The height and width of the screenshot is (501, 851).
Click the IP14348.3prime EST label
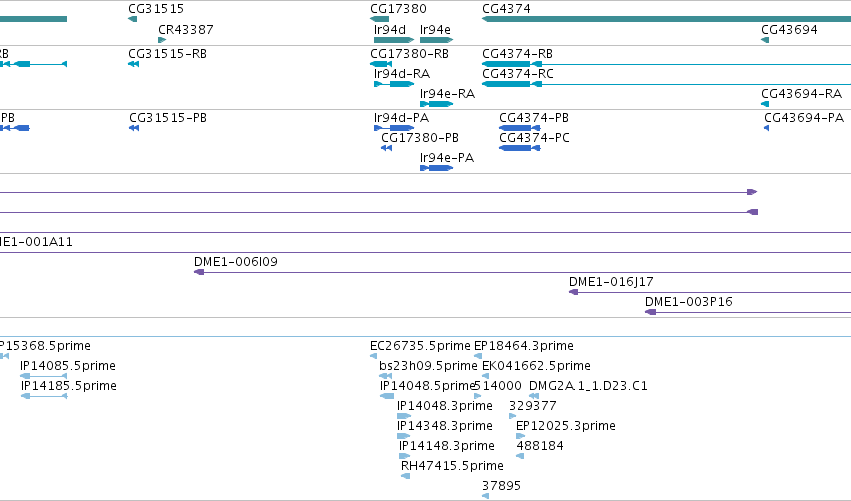coord(444,426)
